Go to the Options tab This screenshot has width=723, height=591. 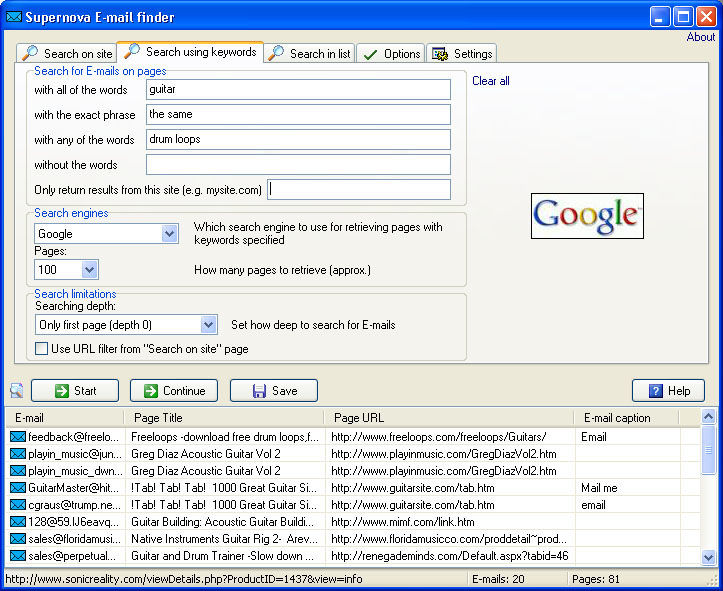click(391, 53)
